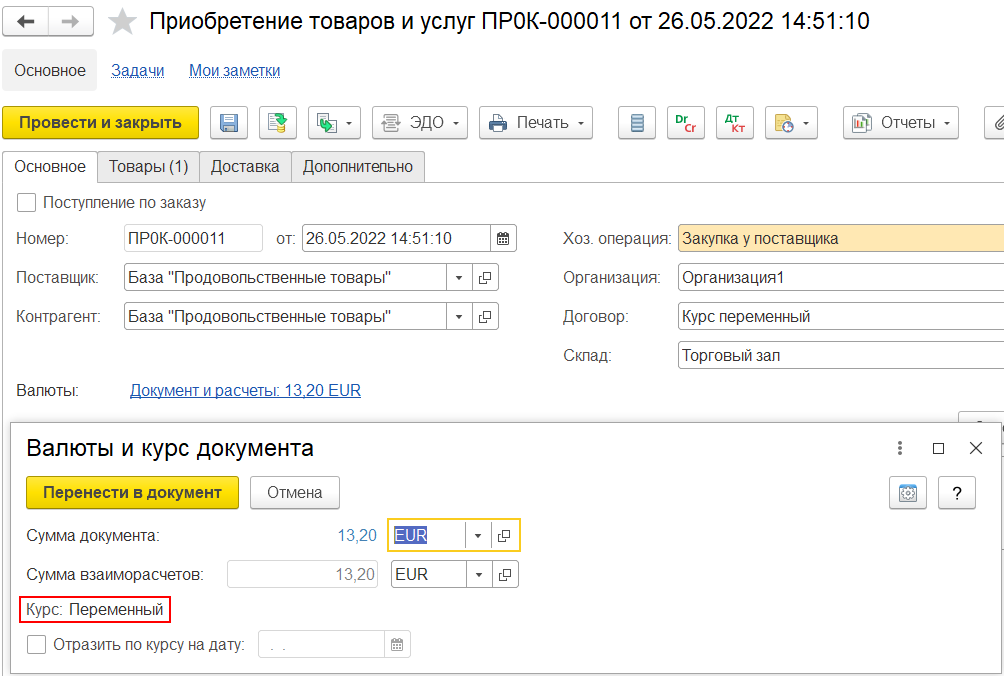Open the Документ и расчеты: 13,20 EUR link
The width and height of the screenshot is (1004, 676).
click(245, 390)
